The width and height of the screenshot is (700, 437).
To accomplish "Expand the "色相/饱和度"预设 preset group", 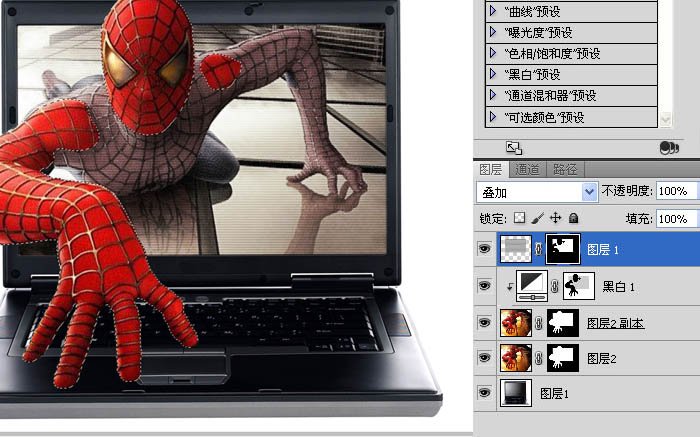I will pyautogui.click(x=492, y=53).
